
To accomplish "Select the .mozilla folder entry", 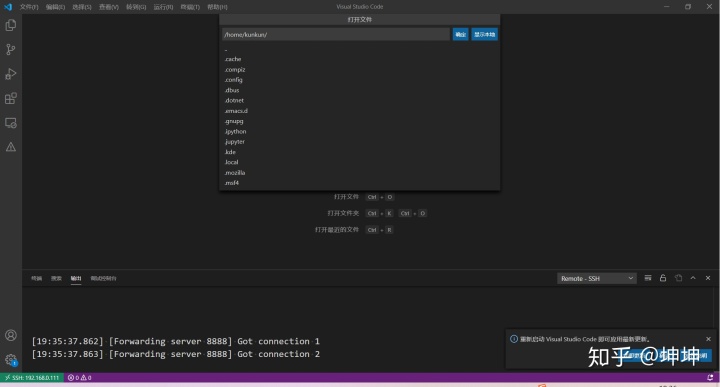I will pos(360,173).
